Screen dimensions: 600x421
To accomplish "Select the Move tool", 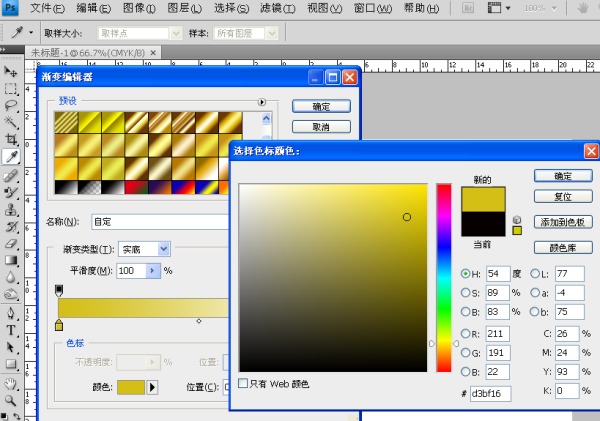I will coord(11,72).
